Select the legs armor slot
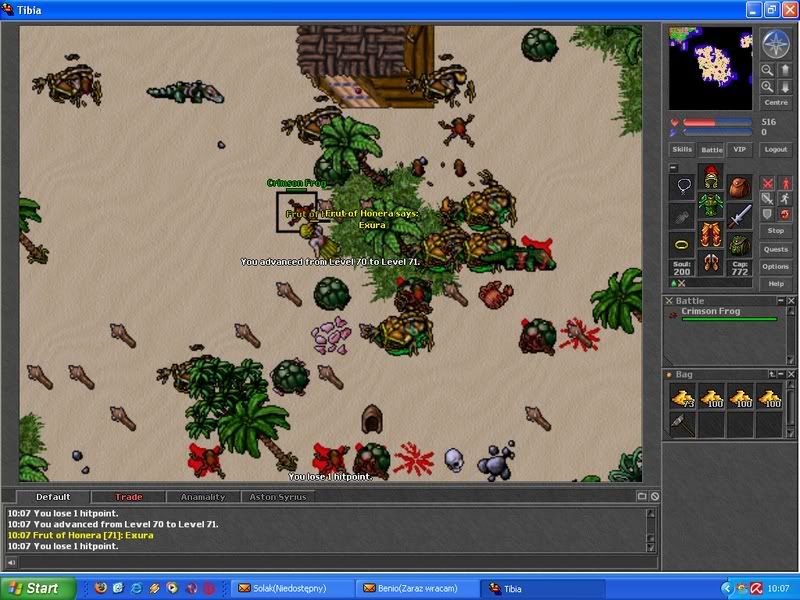Screen dimensions: 800x600 [x=711, y=234]
